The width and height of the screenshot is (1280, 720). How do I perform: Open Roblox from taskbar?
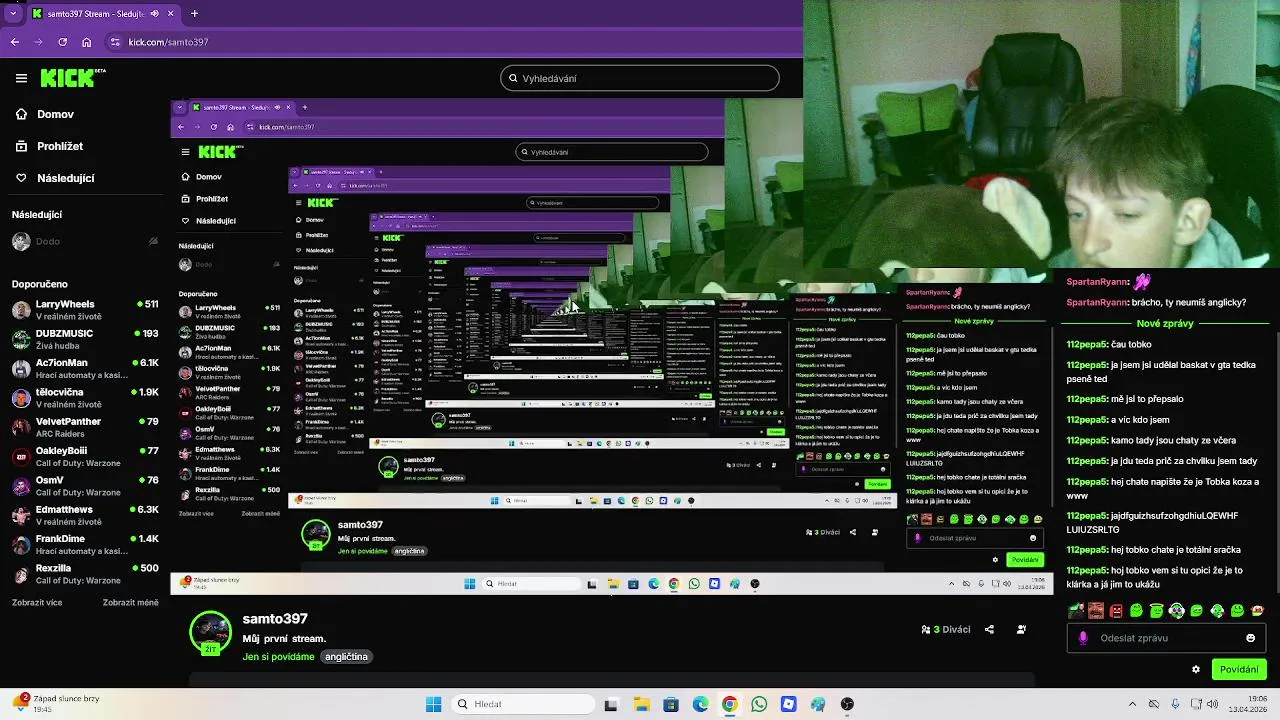coord(789,704)
